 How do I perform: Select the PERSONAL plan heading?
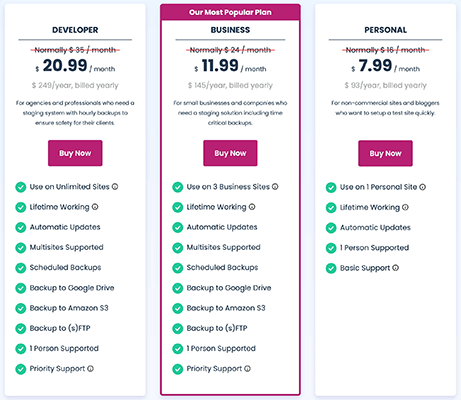click(386, 30)
